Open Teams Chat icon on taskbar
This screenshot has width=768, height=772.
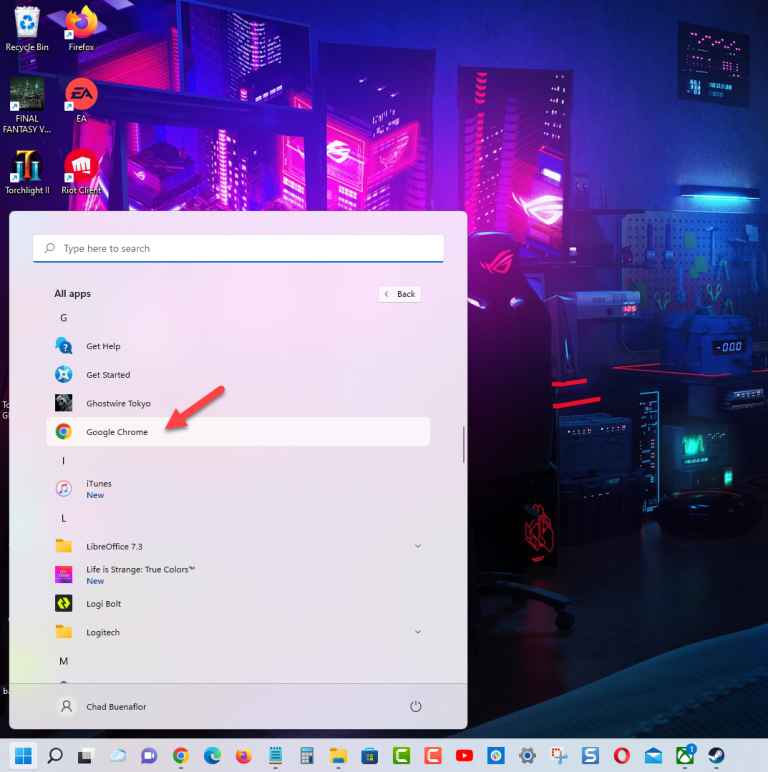pos(149,755)
